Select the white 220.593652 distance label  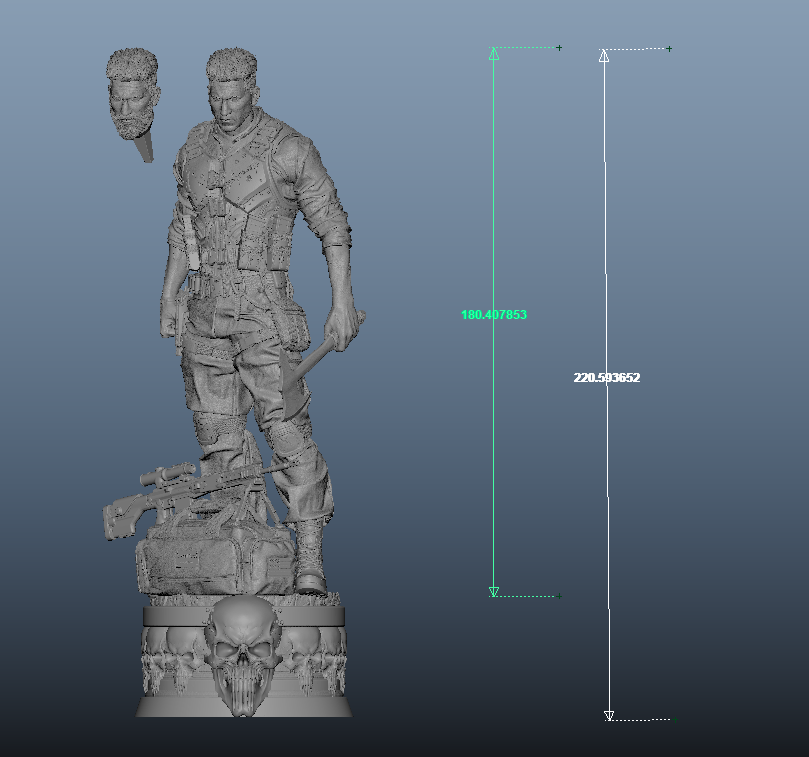tap(607, 378)
